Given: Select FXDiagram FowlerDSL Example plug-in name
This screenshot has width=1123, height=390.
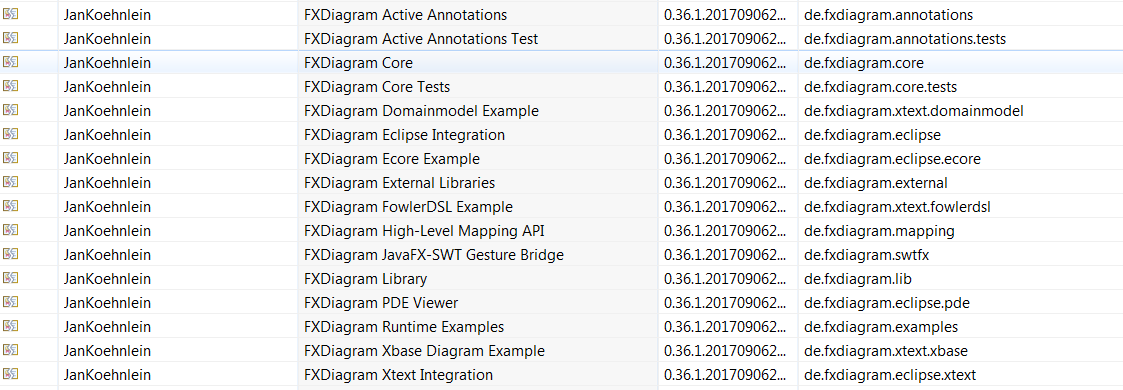Looking at the screenshot, I should pos(408,207).
